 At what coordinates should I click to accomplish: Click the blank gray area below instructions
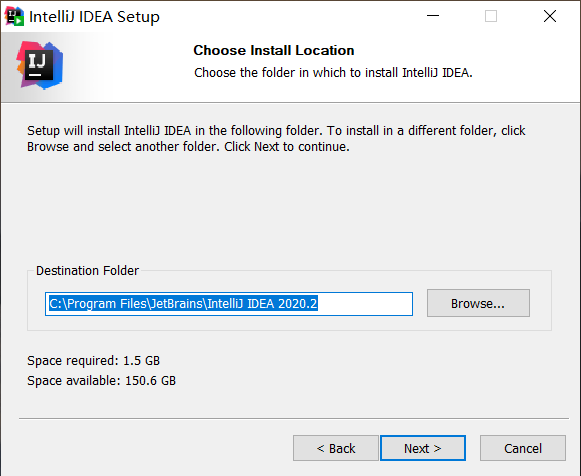point(289,207)
